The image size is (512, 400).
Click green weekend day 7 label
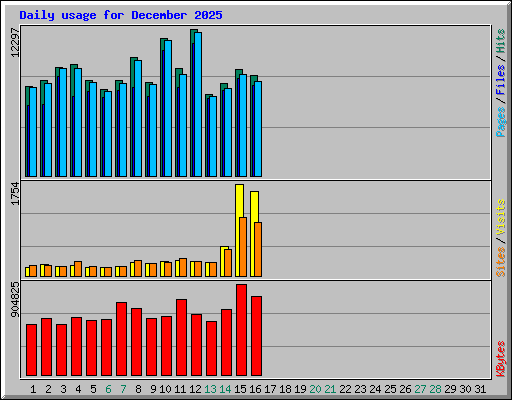tap(123, 389)
